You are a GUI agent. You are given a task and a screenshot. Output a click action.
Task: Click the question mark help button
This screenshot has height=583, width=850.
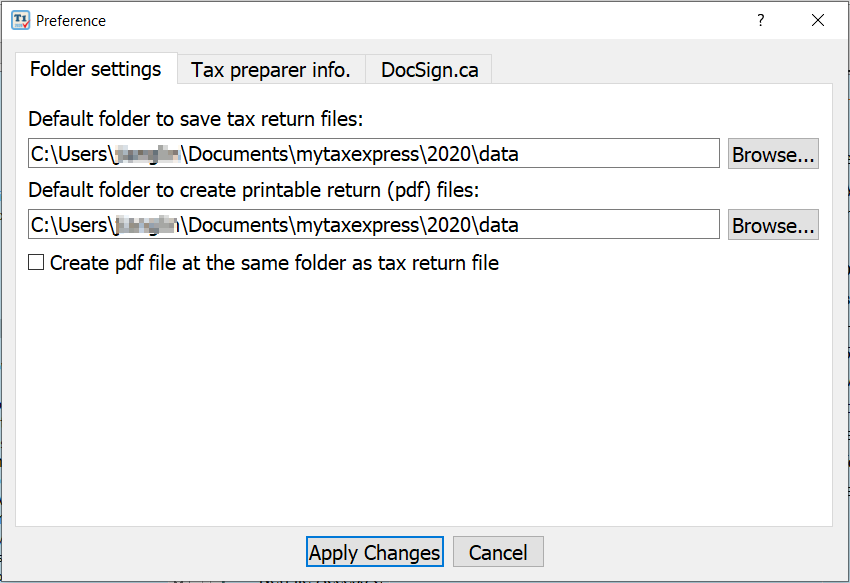[x=761, y=20]
